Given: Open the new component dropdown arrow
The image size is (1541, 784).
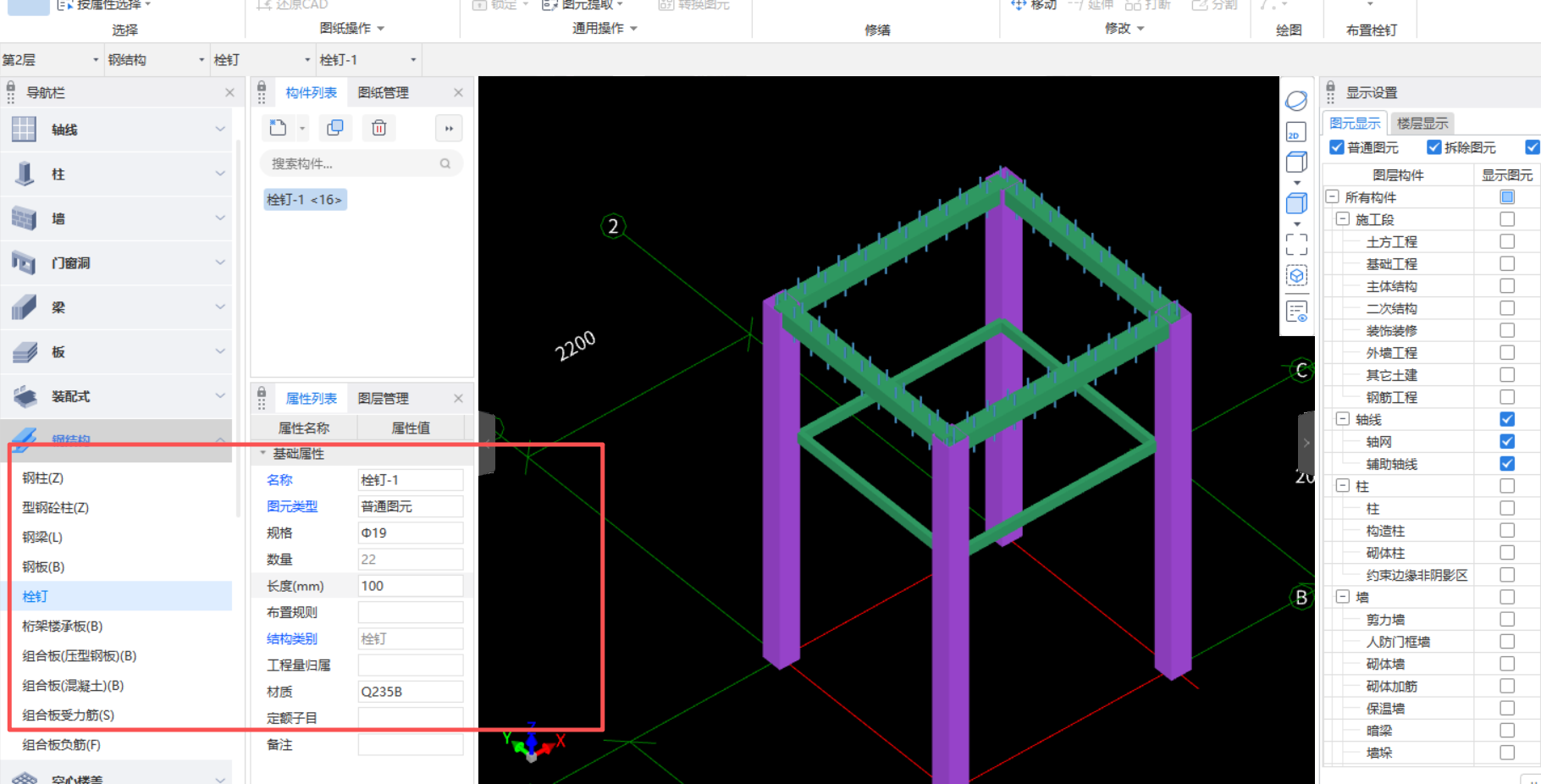Looking at the screenshot, I should (302, 129).
